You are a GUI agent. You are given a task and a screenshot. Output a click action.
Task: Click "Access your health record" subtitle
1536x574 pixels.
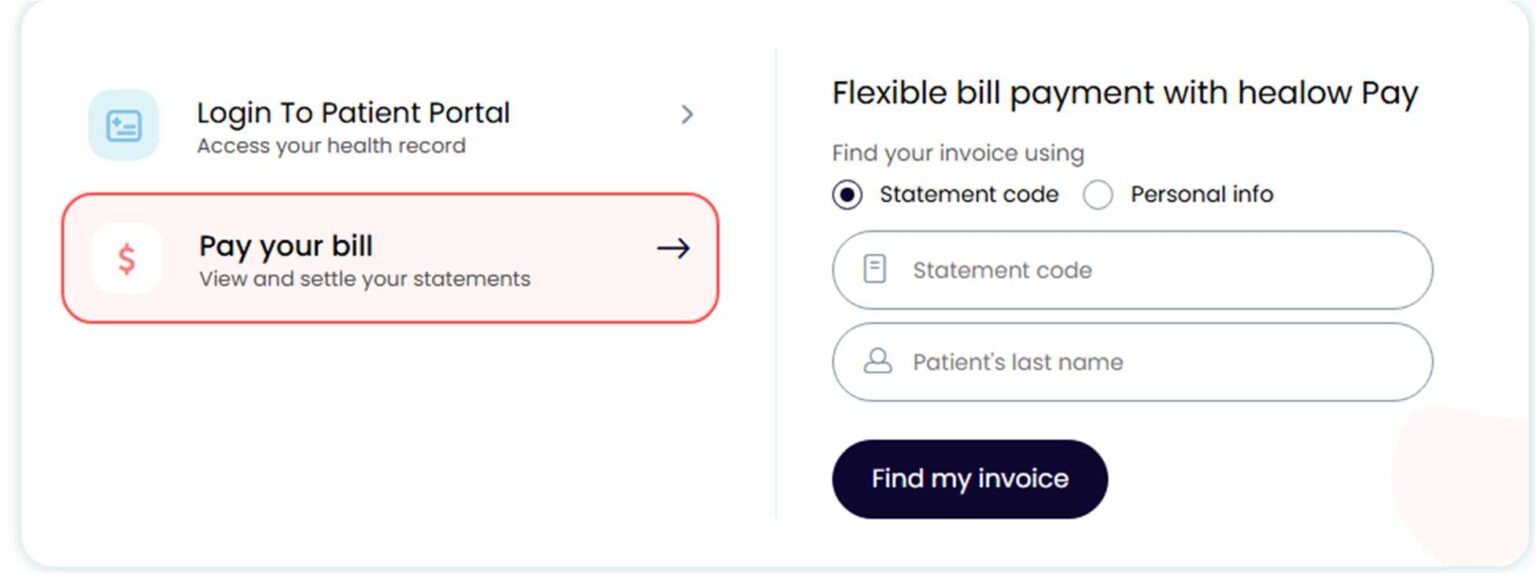point(331,146)
